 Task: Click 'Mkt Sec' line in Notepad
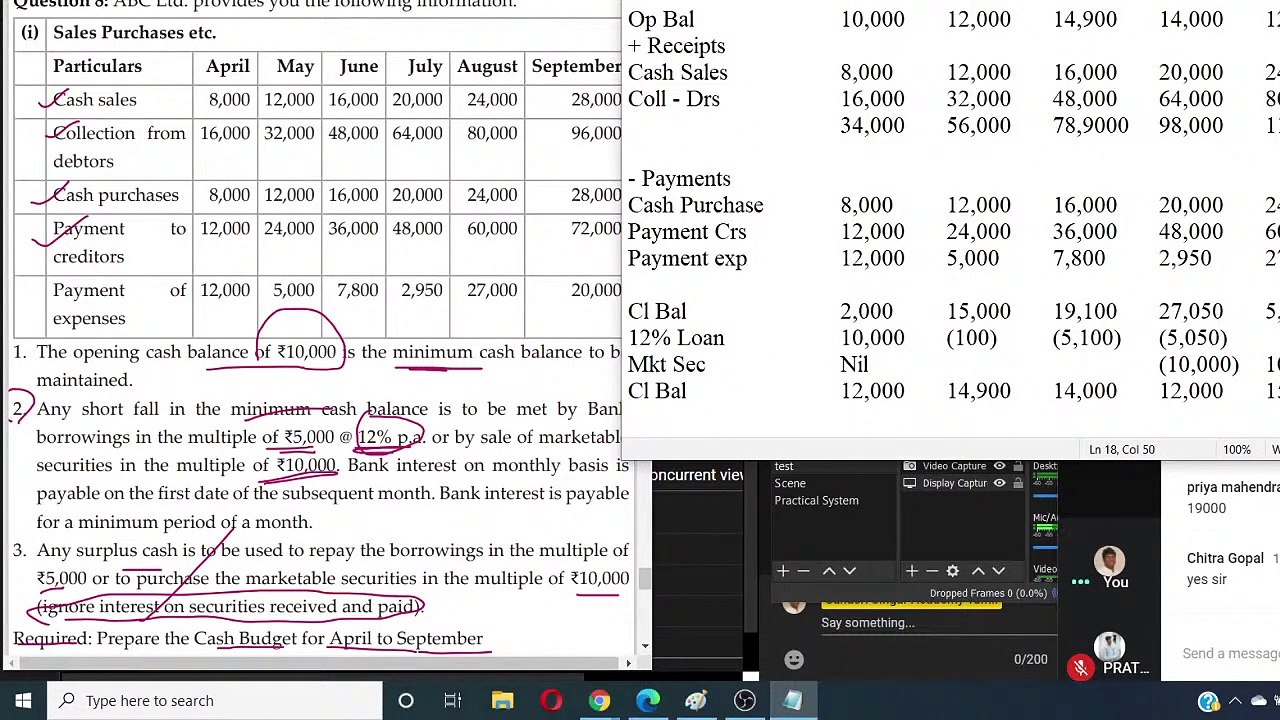click(666, 364)
